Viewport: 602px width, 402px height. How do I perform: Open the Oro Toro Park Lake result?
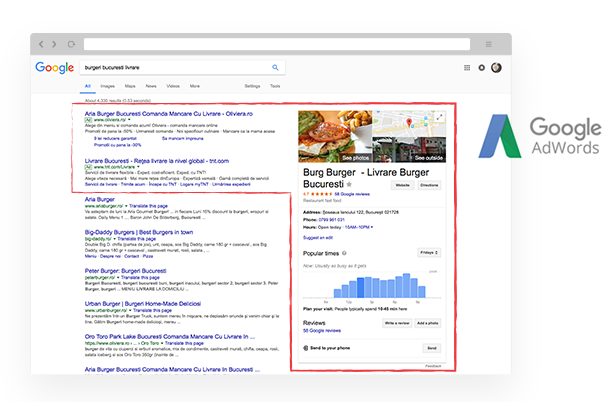[x=169, y=337]
